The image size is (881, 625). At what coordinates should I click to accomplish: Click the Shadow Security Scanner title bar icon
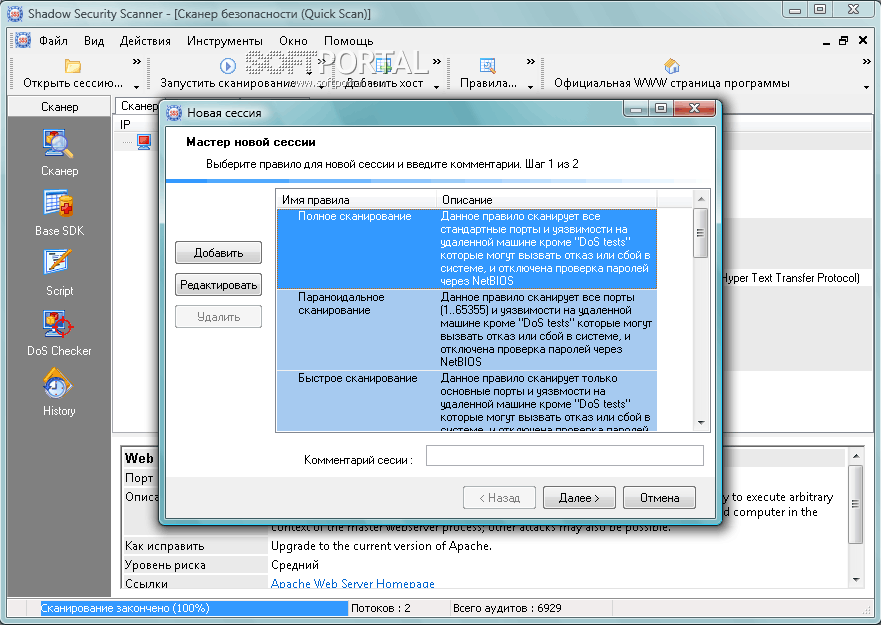[15, 13]
